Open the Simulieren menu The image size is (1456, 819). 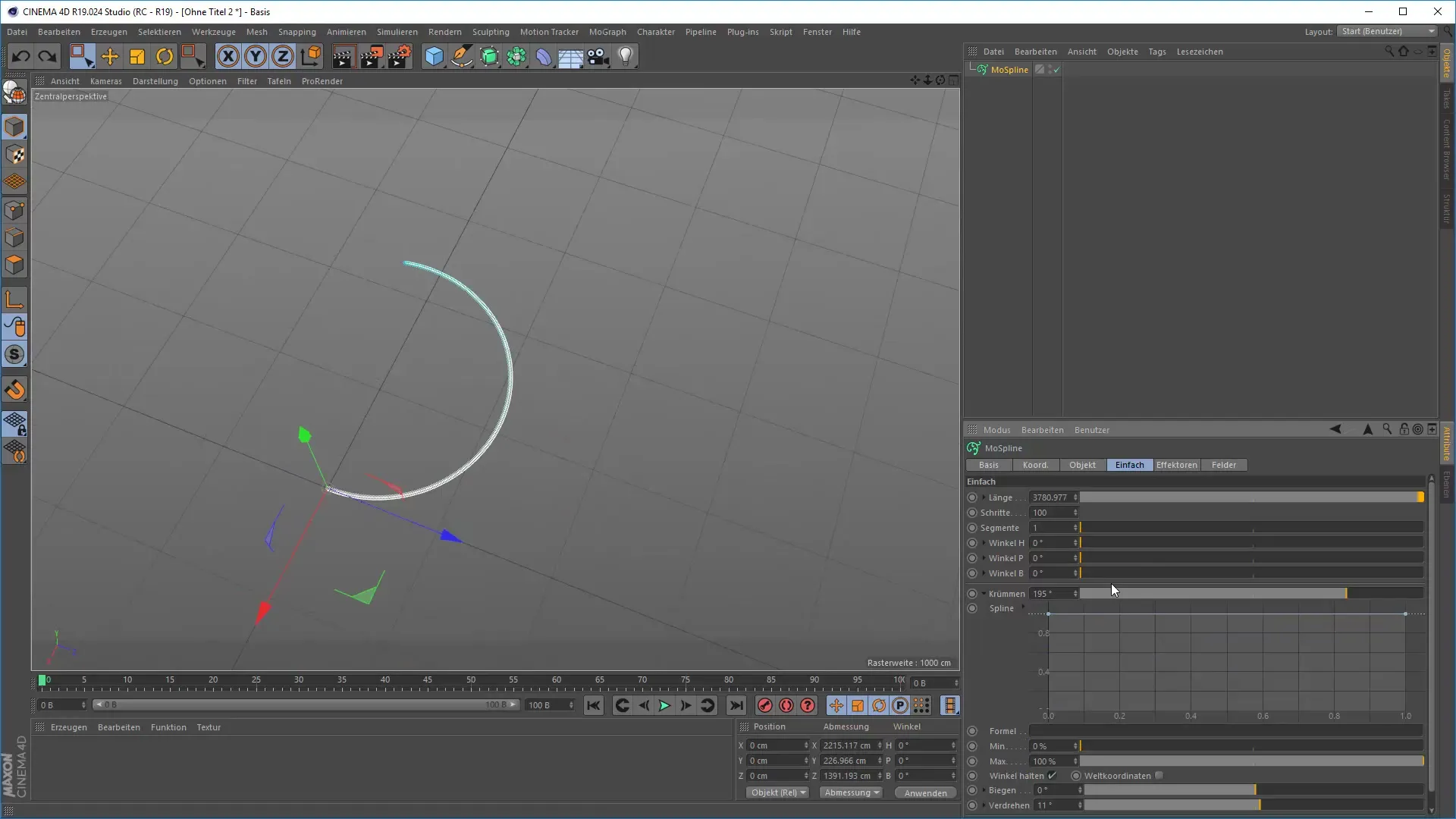[x=397, y=32]
